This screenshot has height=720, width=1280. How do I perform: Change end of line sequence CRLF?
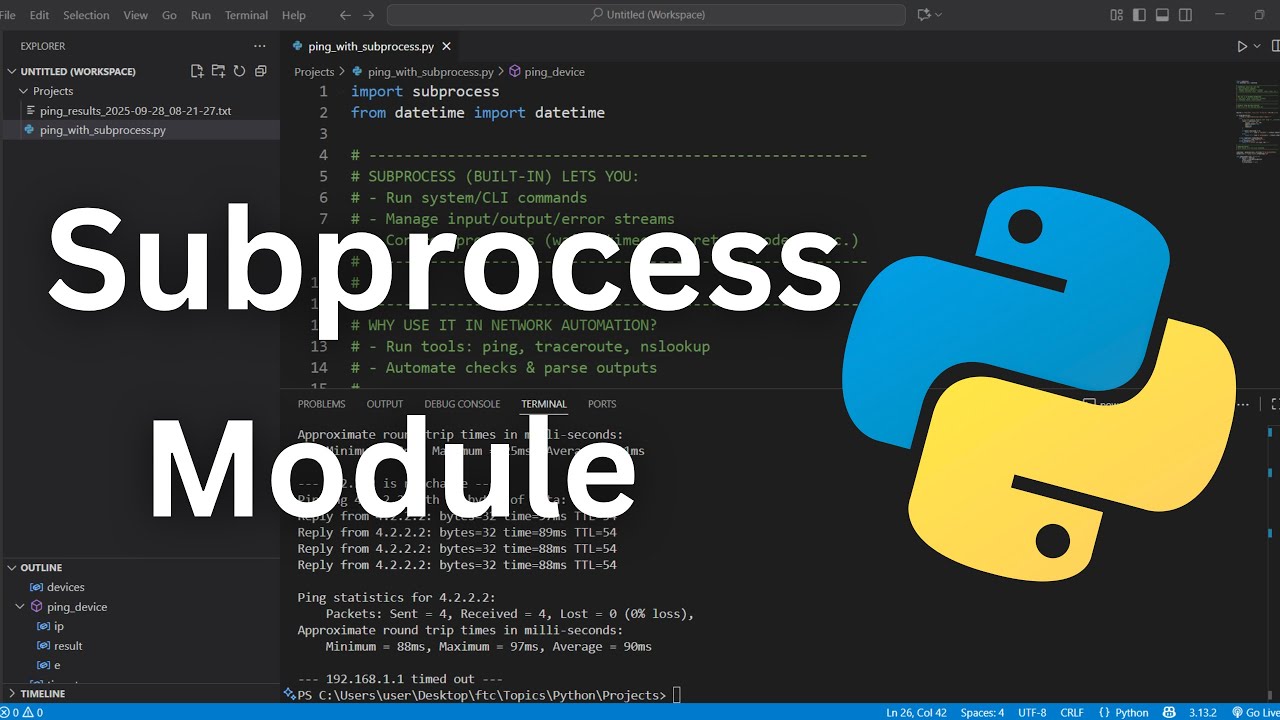(x=1072, y=712)
